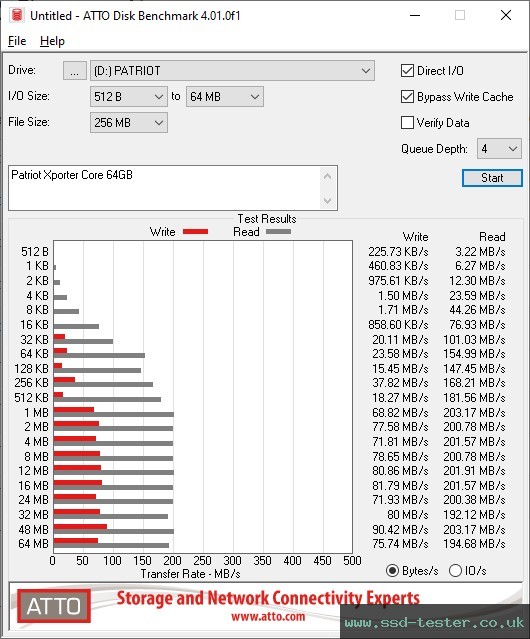The width and height of the screenshot is (530, 639).
Task: Click the write value 858.60 KB/s
Action: click(x=398, y=325)
